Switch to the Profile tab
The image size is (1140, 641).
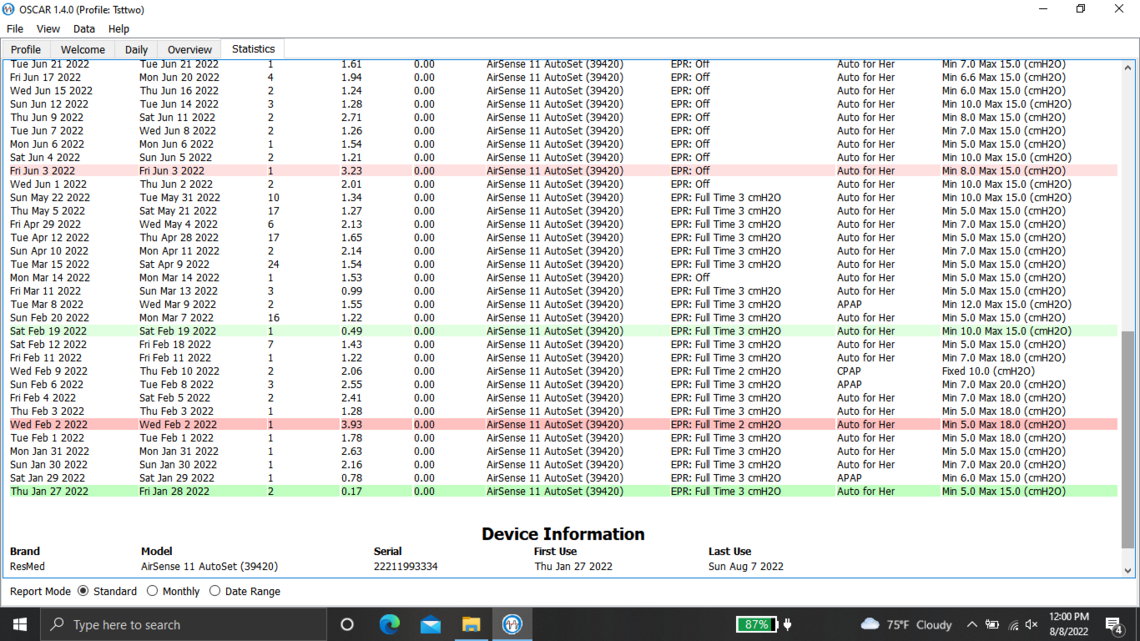point(25,49)
